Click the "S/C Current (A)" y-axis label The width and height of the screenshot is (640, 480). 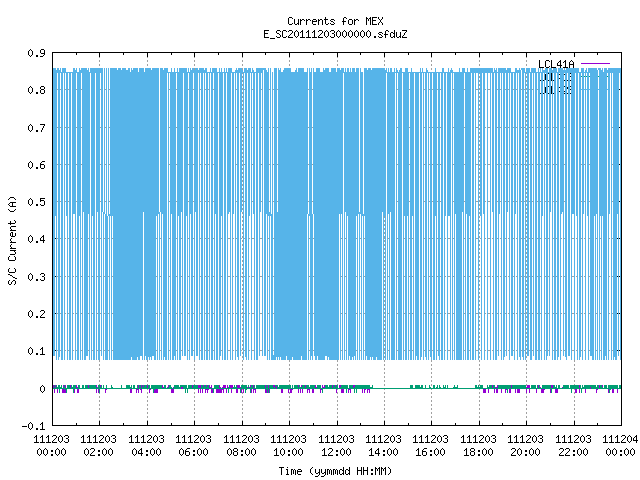pos(13,240)
